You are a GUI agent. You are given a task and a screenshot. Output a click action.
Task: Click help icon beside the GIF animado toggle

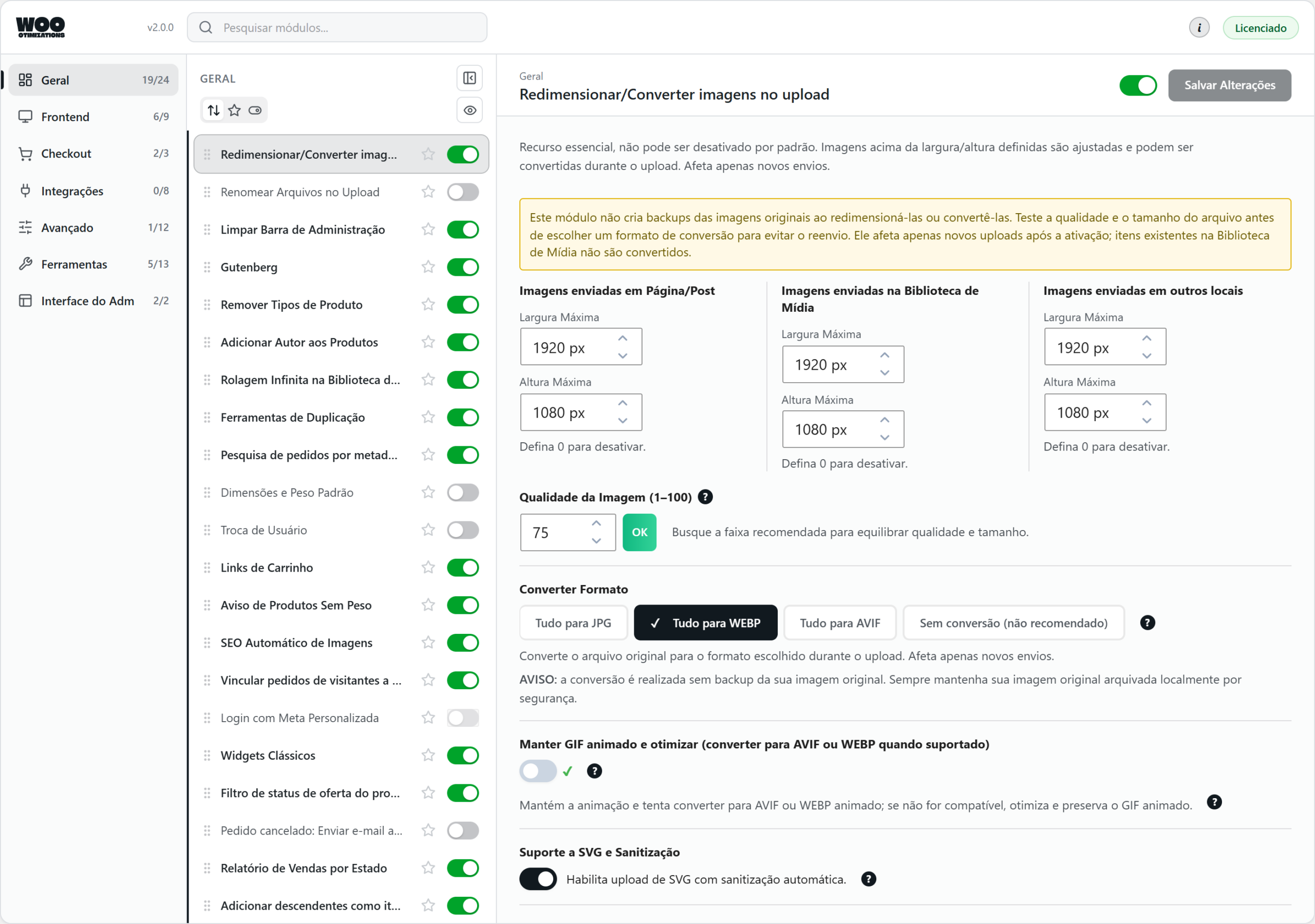(594, 771)
